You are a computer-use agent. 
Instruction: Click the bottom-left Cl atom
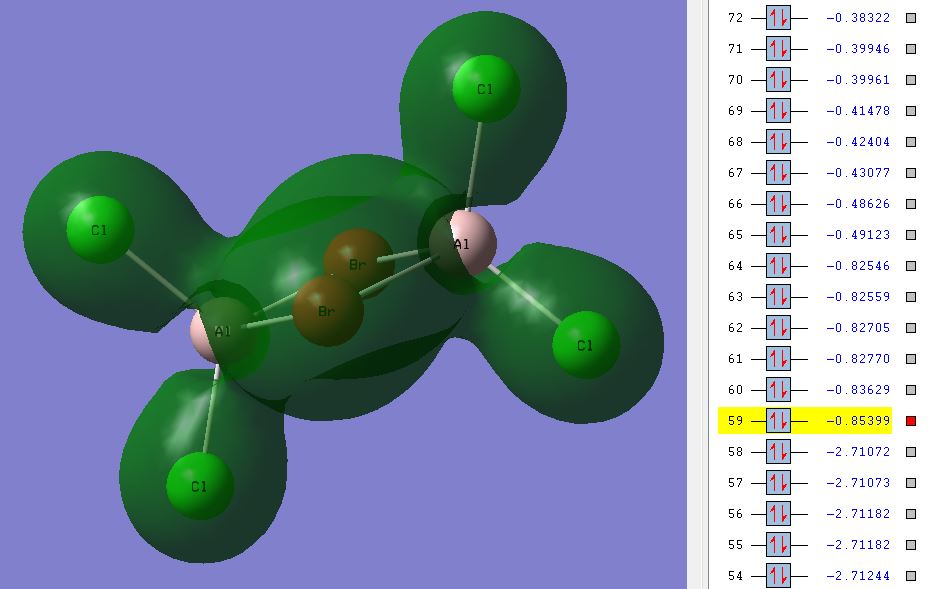200,486
